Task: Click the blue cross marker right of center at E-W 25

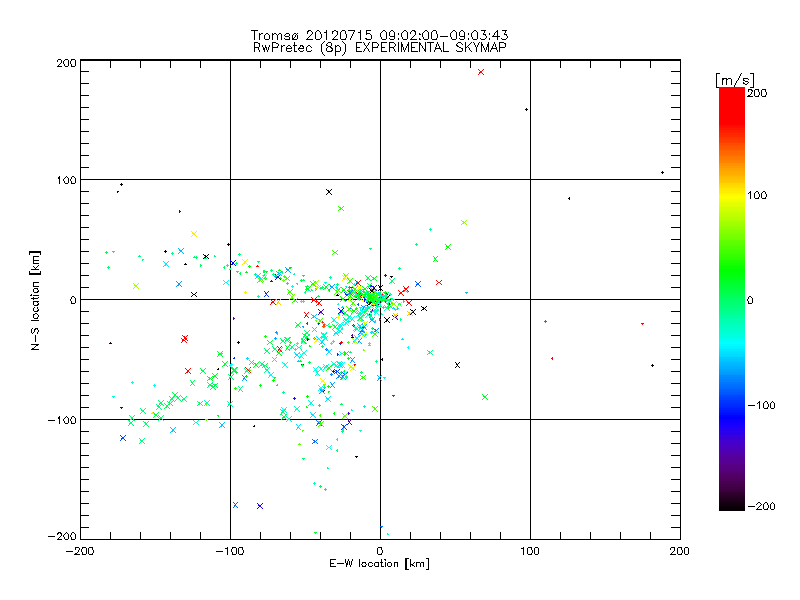Action: [x=418, y=284]
